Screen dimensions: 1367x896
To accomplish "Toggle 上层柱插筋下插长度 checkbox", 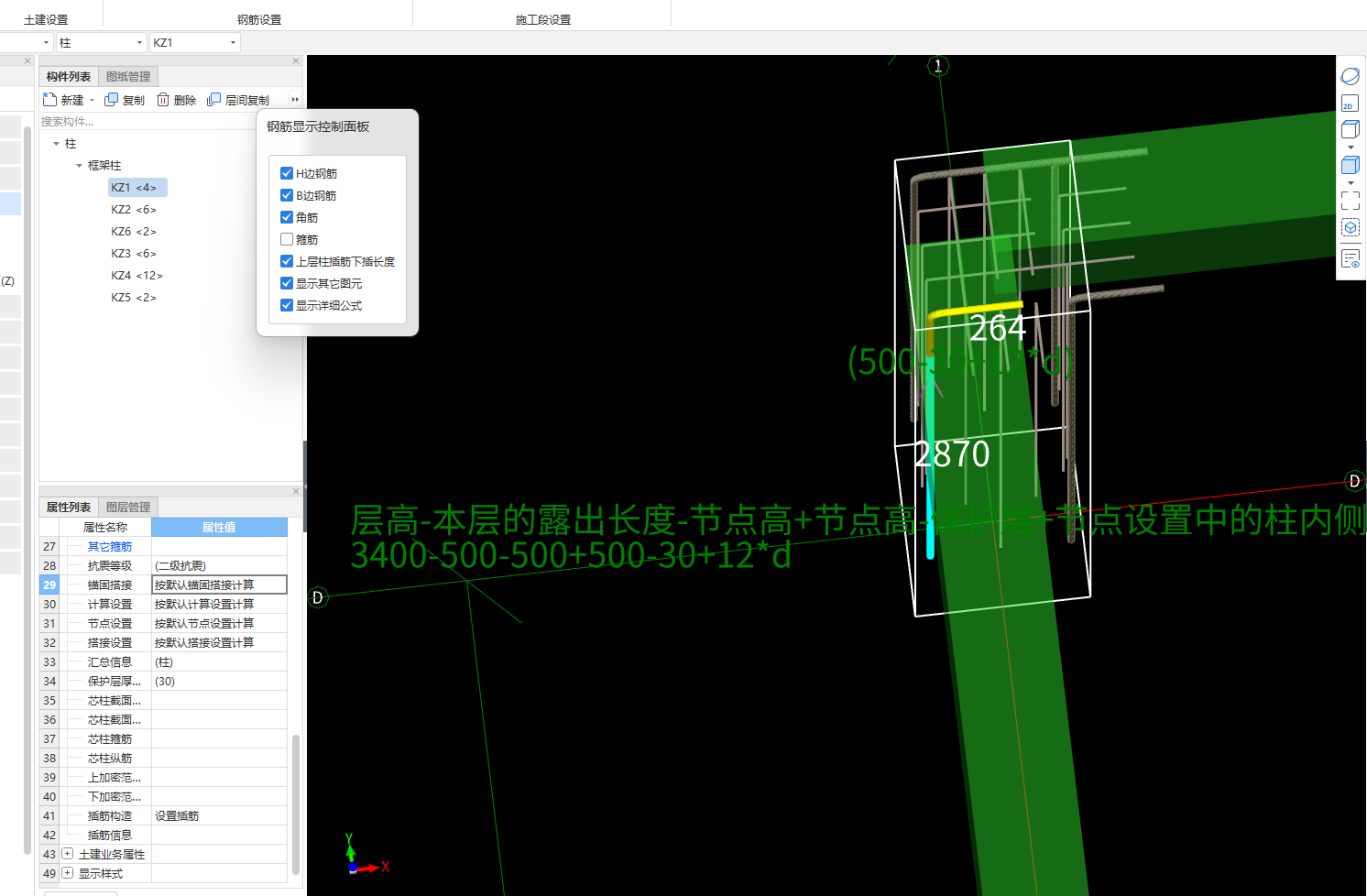I will (x=287, y=261).
